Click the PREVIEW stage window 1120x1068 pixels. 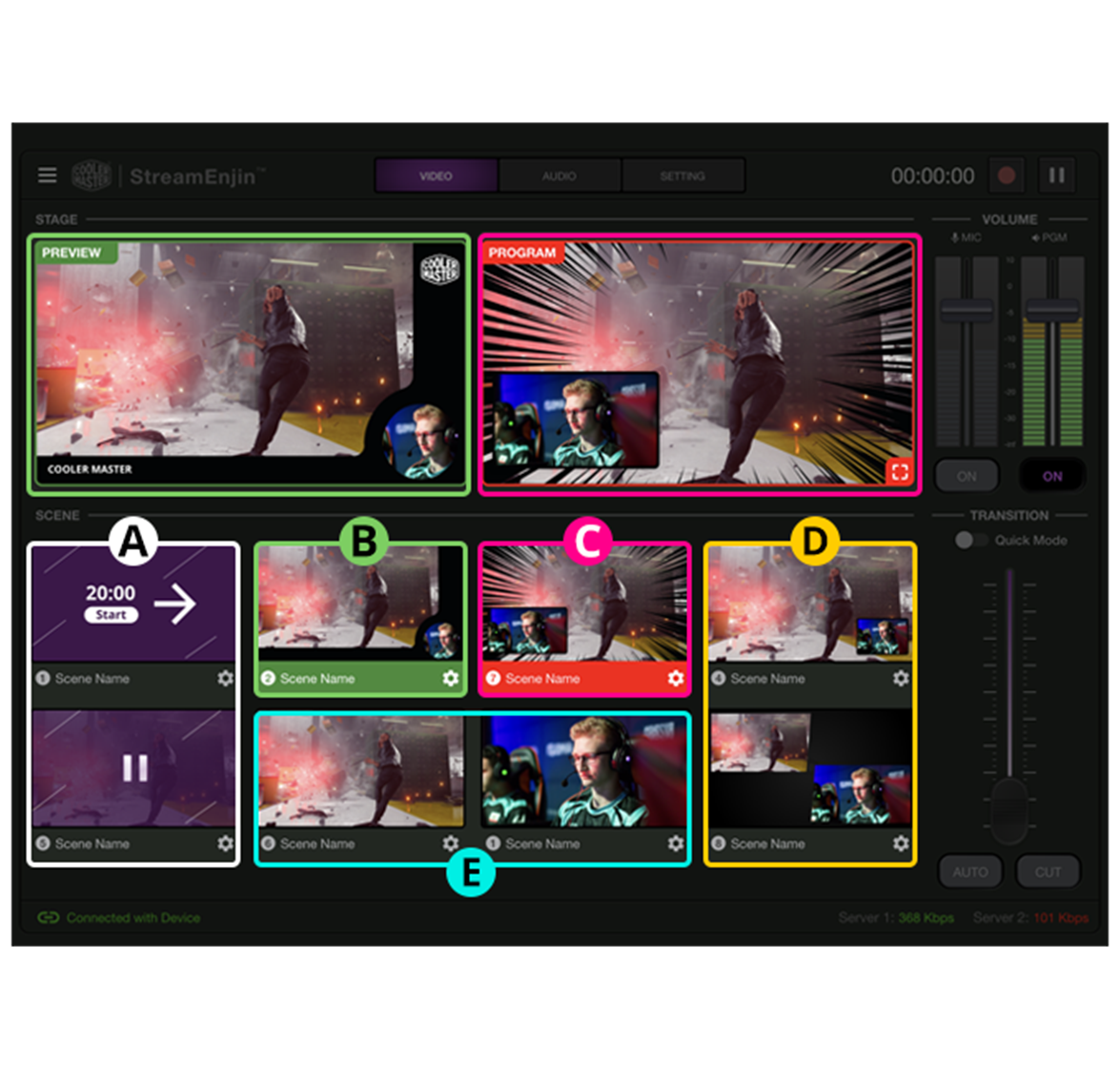click(250, 364)
